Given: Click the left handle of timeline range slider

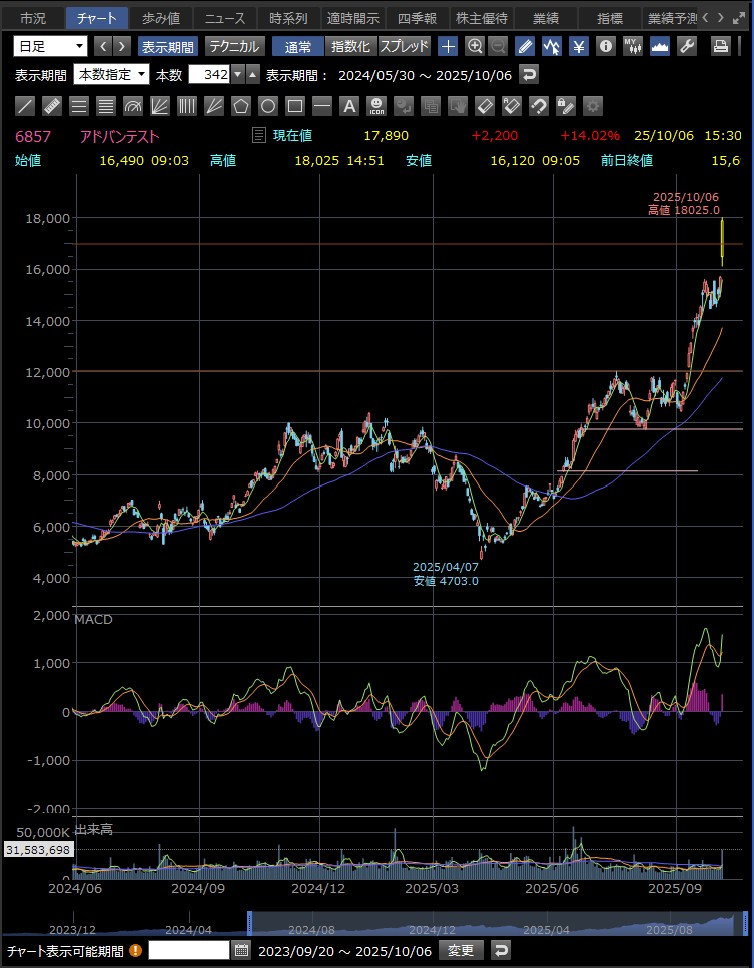Looking at the screenshot, I should tap(249, 923).
